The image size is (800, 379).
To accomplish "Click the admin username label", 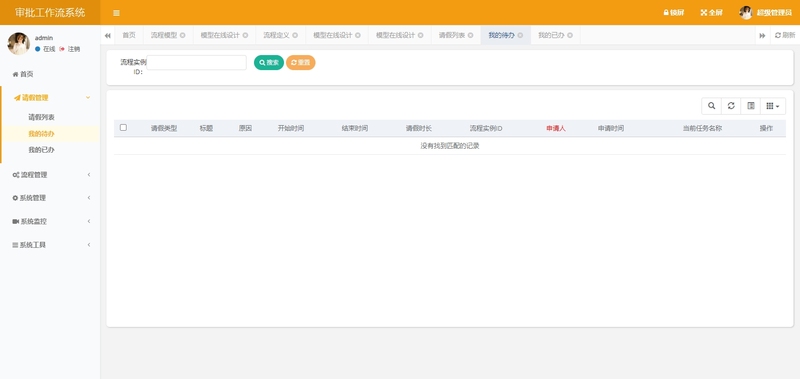I will coord(44,38).
